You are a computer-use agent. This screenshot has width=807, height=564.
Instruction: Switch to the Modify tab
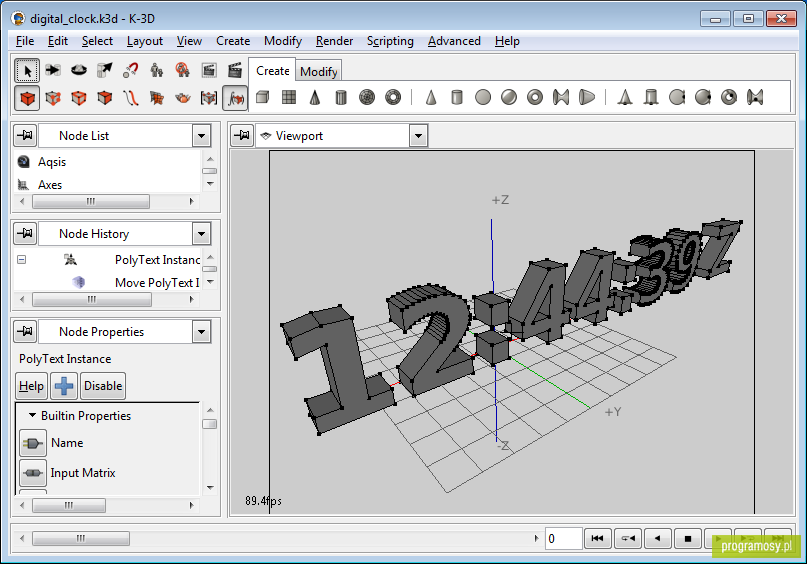coord(319,72)
